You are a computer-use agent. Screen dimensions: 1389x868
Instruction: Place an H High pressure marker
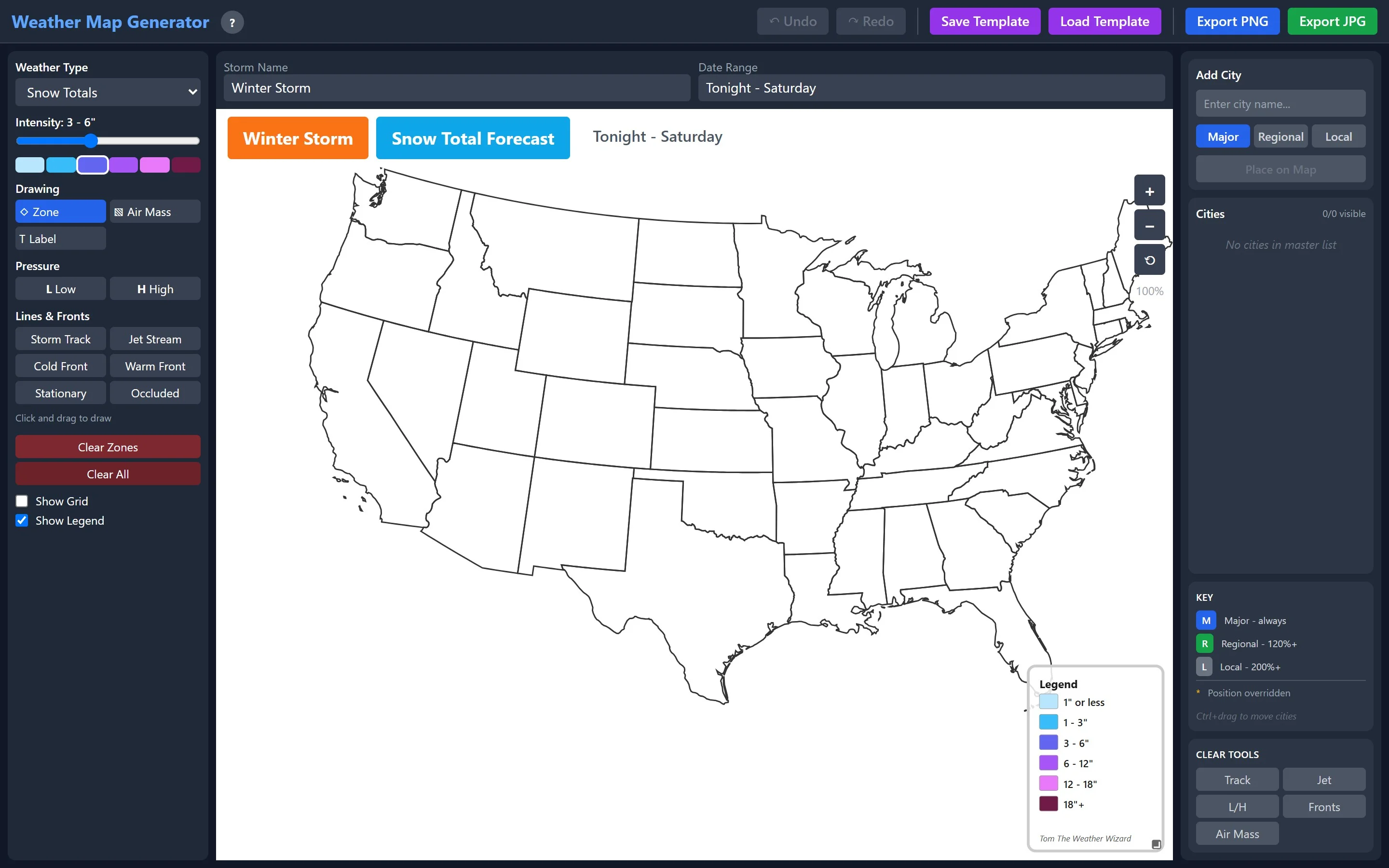(x=155, y=289)
